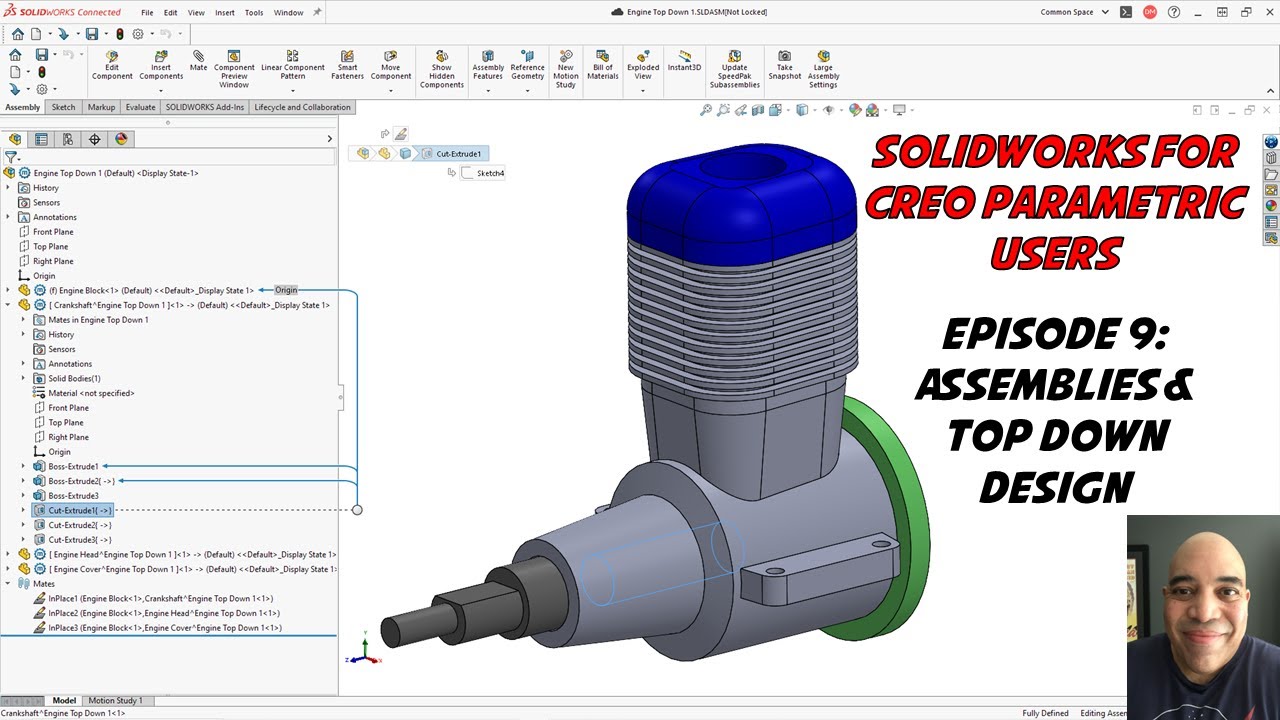
Task: Switch to Motion Study 1 tab
Action: 115,701
